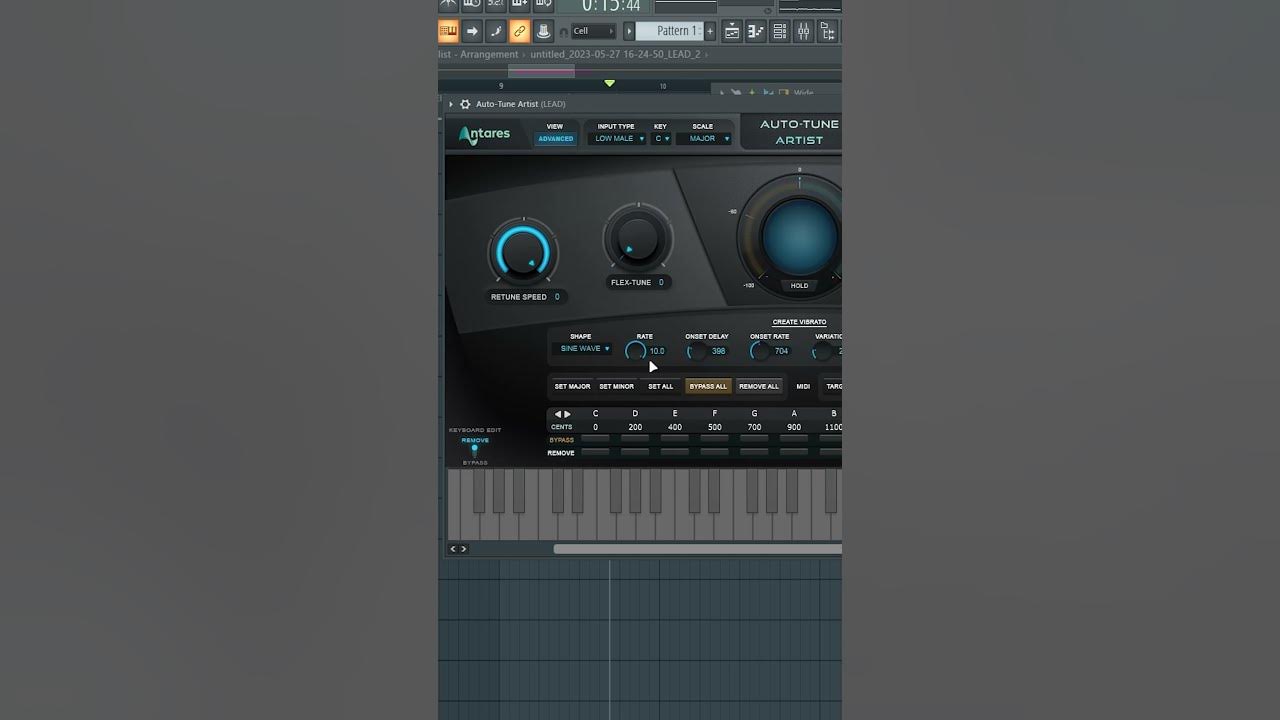This screenshot has width=1280, height=720.
Task: Open pattern selector arrow before Pattern 1
Action: [629, 31]
